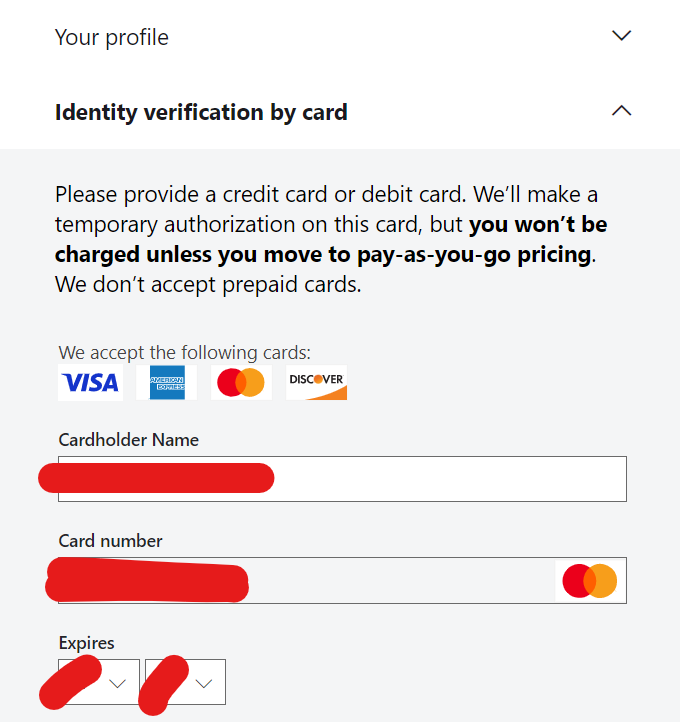This screenshot has height=722, width=680.
Task: Expand the Your profile section chevron
Action: click(x=621, y=35)
